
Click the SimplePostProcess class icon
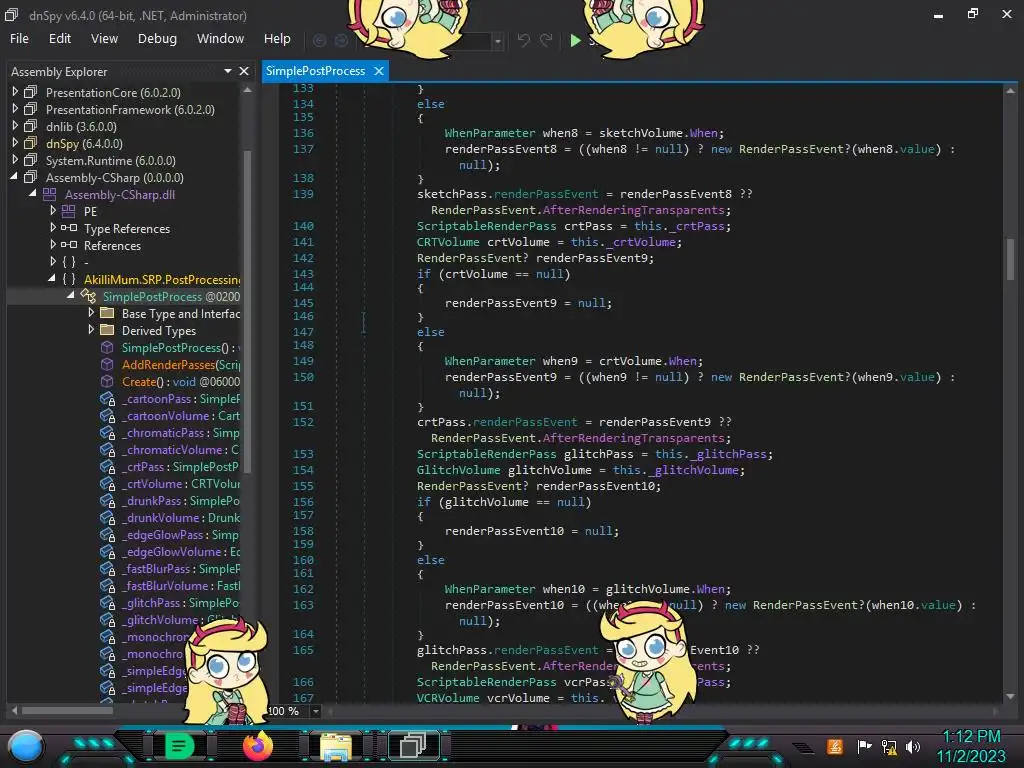coord(88,296)
